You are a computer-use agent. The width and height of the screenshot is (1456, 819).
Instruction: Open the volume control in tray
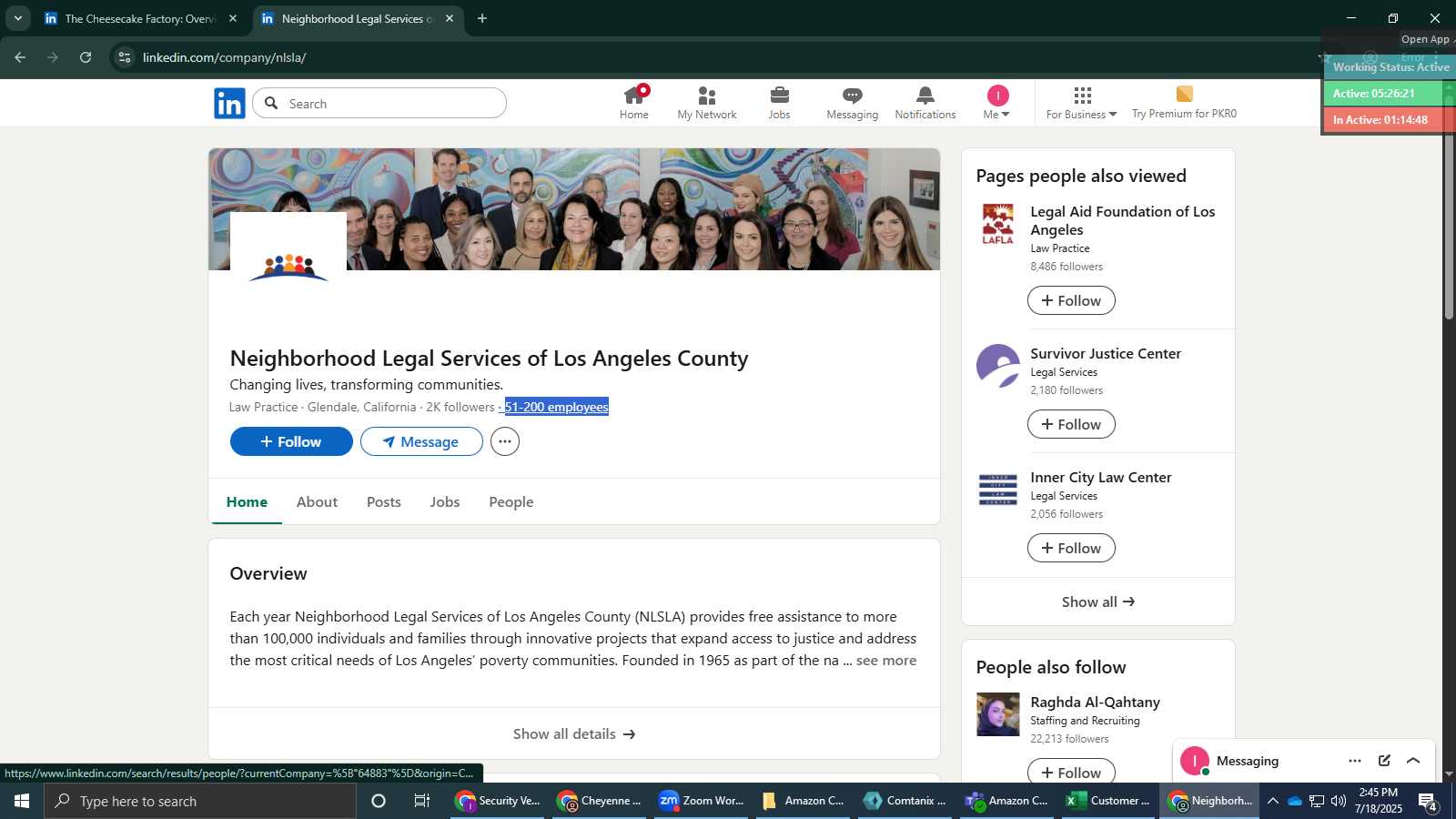[x=1338, y=801]
